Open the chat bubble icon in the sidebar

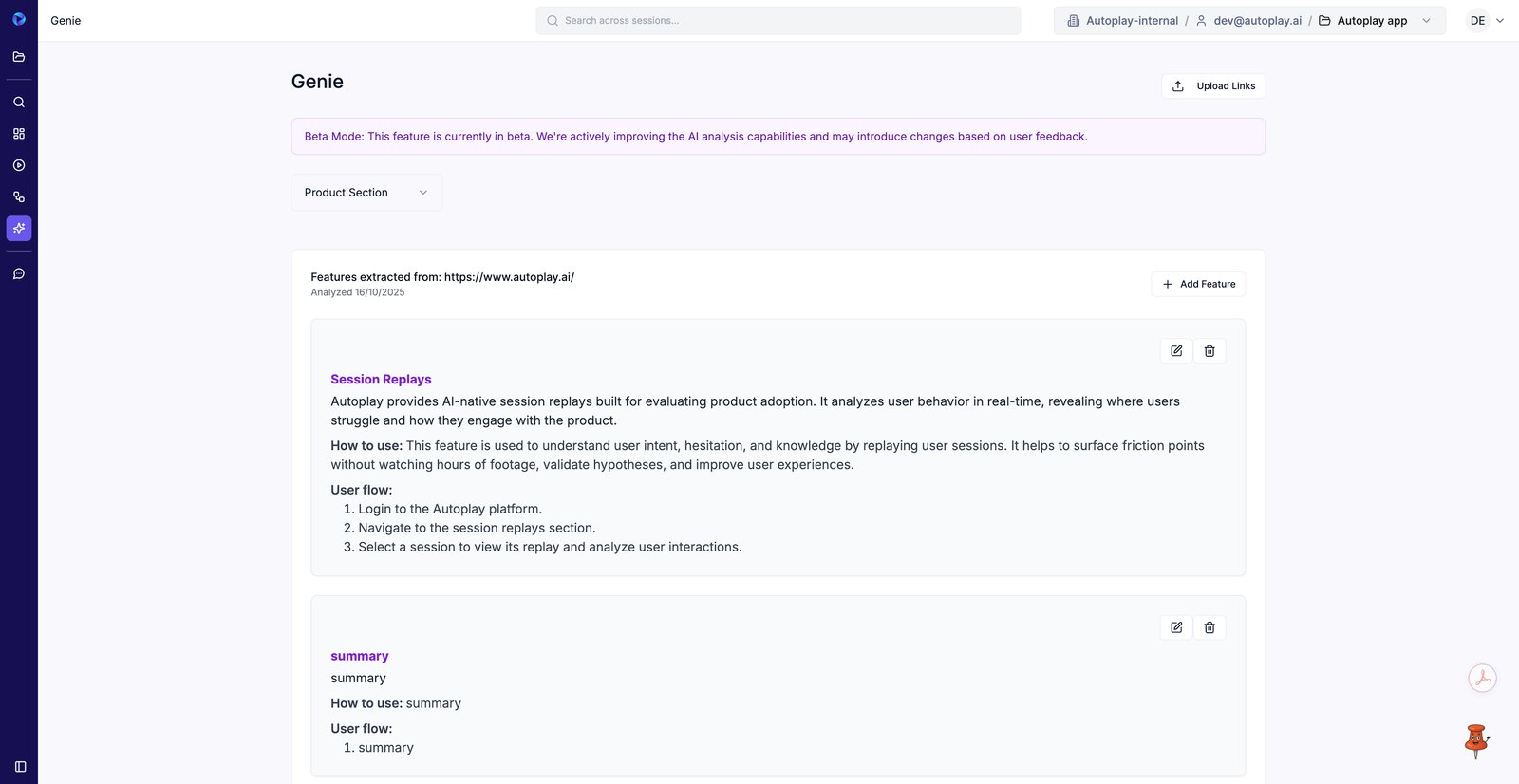[x=19, y=274]
